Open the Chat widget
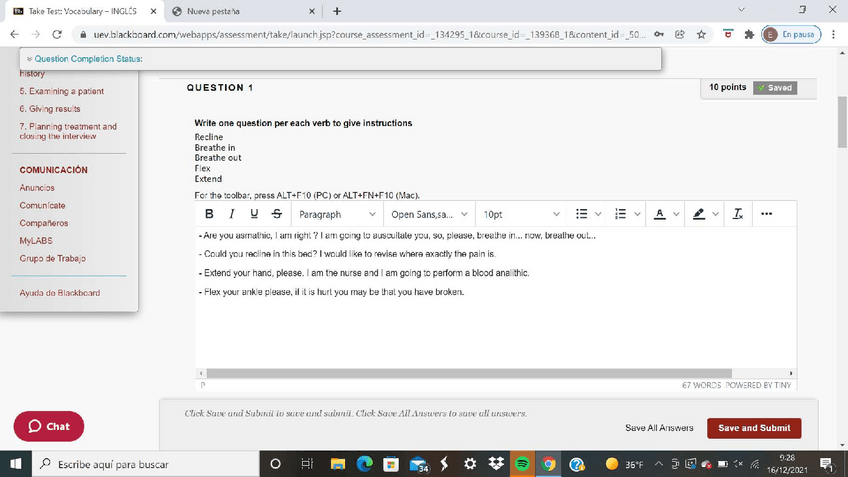 [x=49, y=426]
